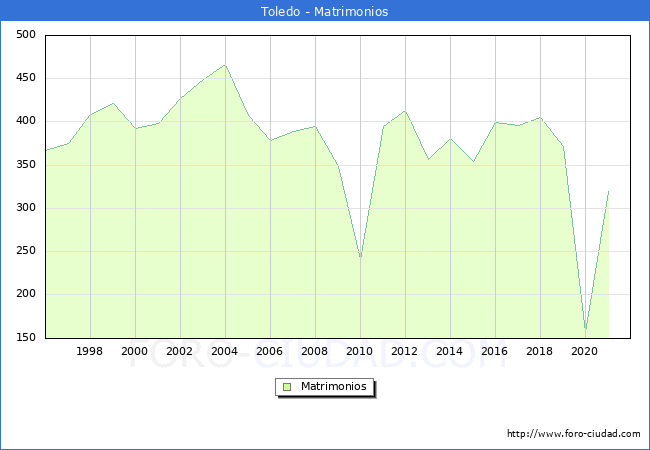650x450 pixels.
Task: Click the x-axis year label 2012
Action: point(405,351)
